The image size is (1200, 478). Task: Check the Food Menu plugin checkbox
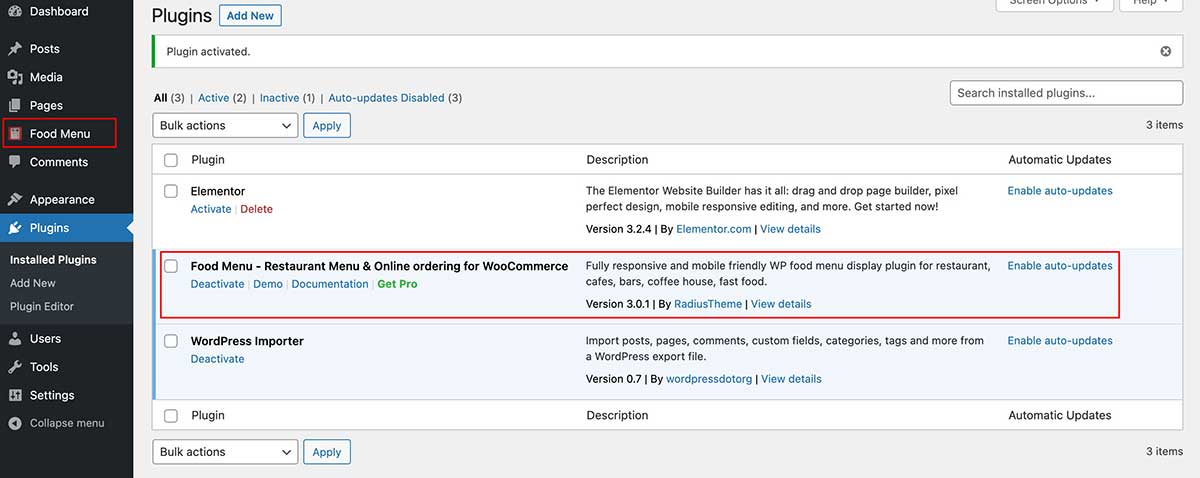[171, 266]
